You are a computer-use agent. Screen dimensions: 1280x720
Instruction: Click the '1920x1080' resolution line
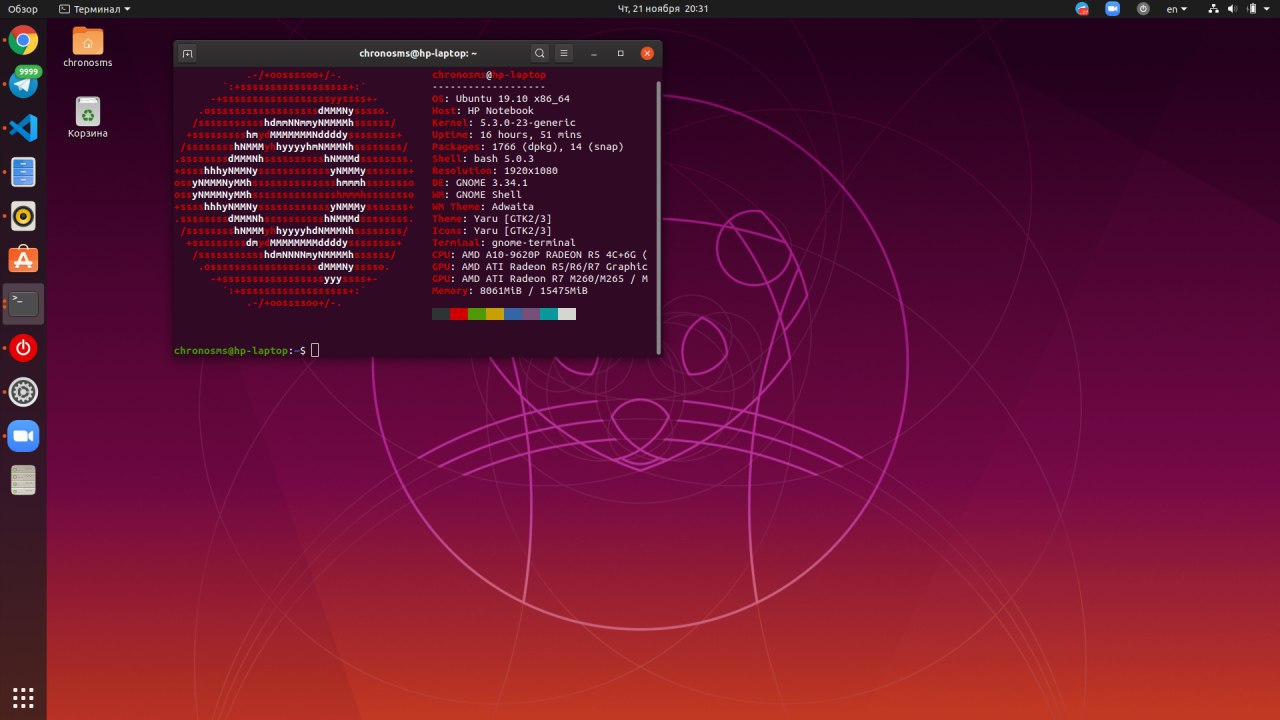[x=495, y=171]
